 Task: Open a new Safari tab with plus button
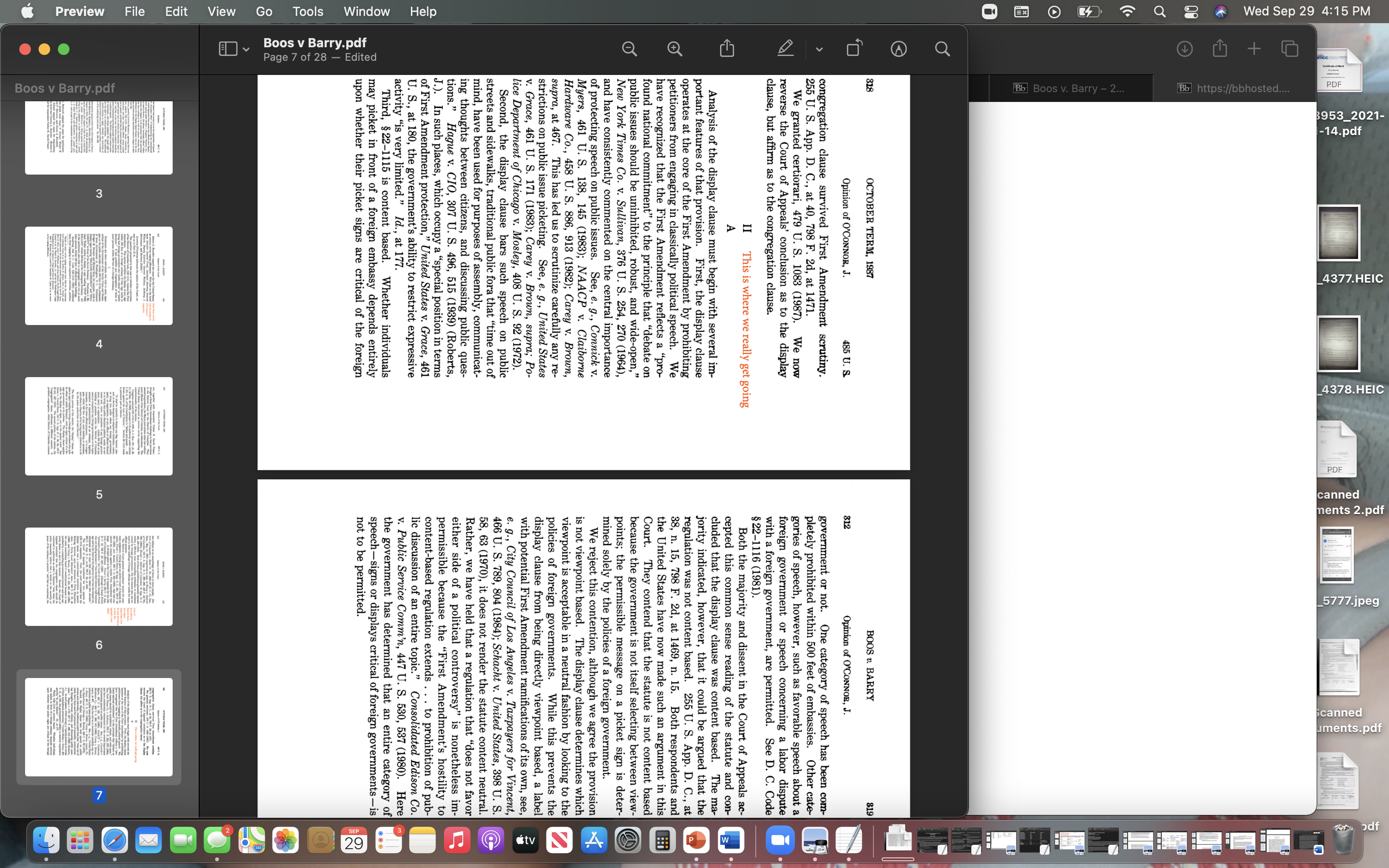(1254, 49)
